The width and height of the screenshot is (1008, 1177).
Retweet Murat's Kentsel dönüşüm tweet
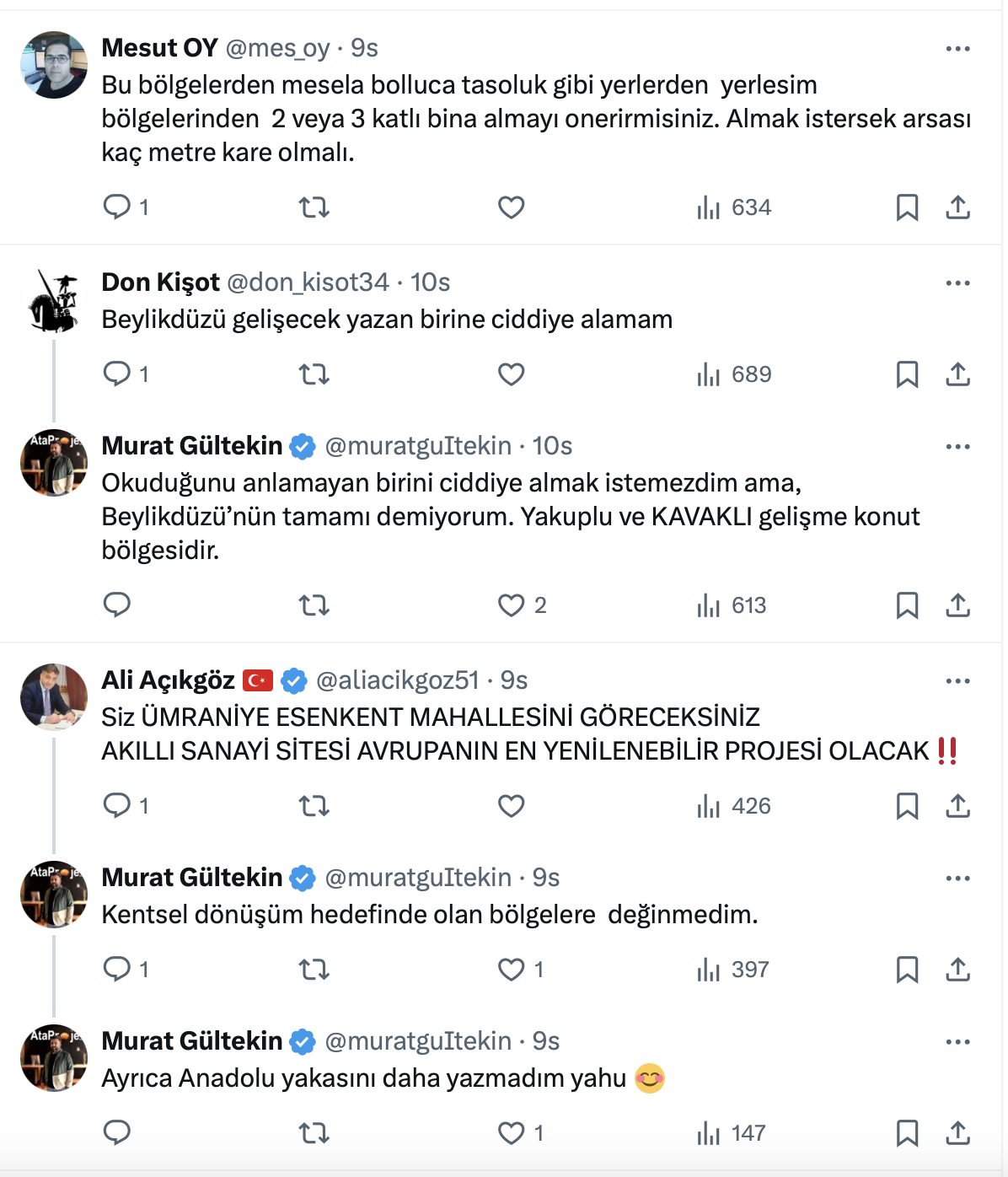tap(314, 970)
